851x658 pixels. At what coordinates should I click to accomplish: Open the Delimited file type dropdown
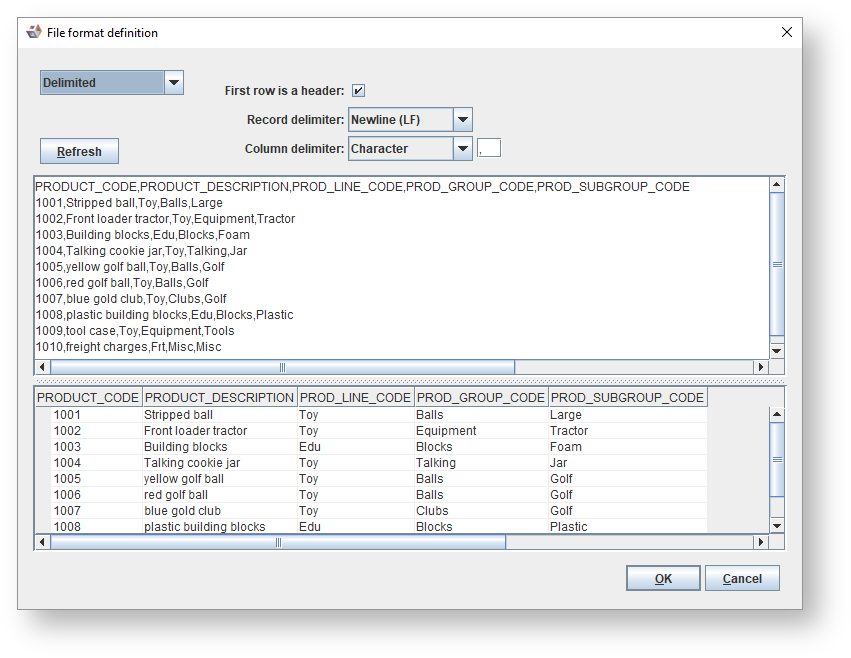tap(173, 83)
